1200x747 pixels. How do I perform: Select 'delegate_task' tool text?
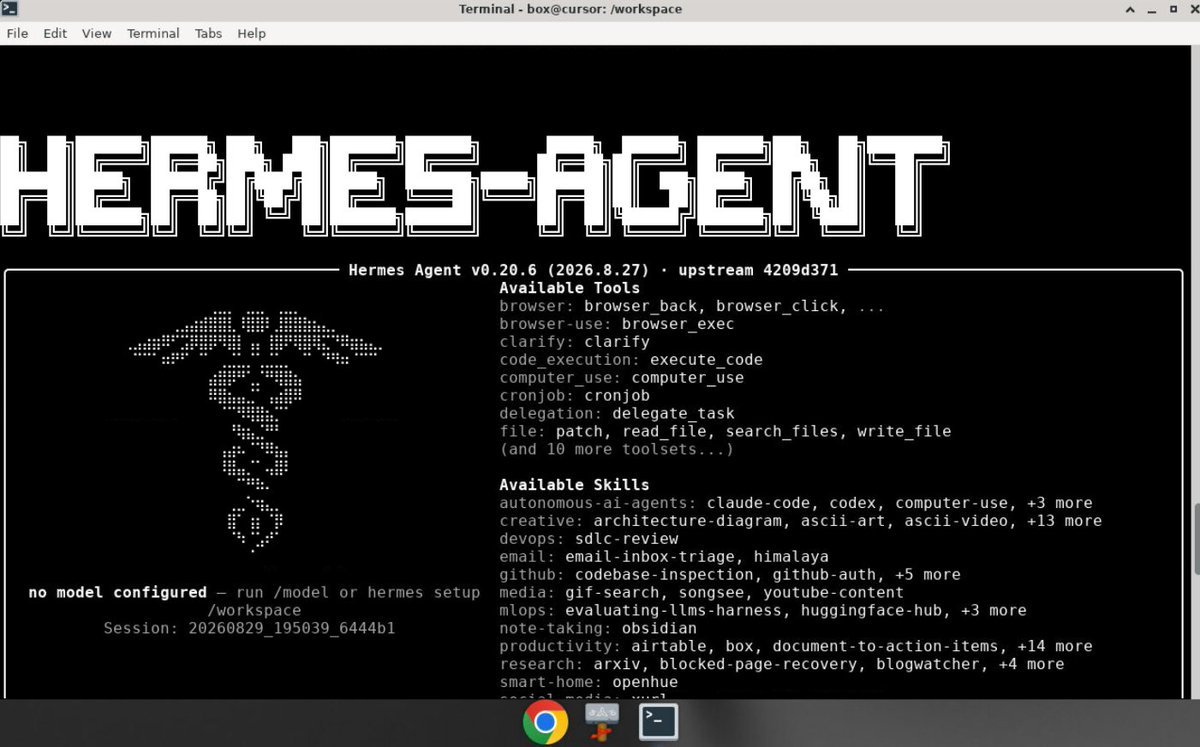(x=673, y=414)
